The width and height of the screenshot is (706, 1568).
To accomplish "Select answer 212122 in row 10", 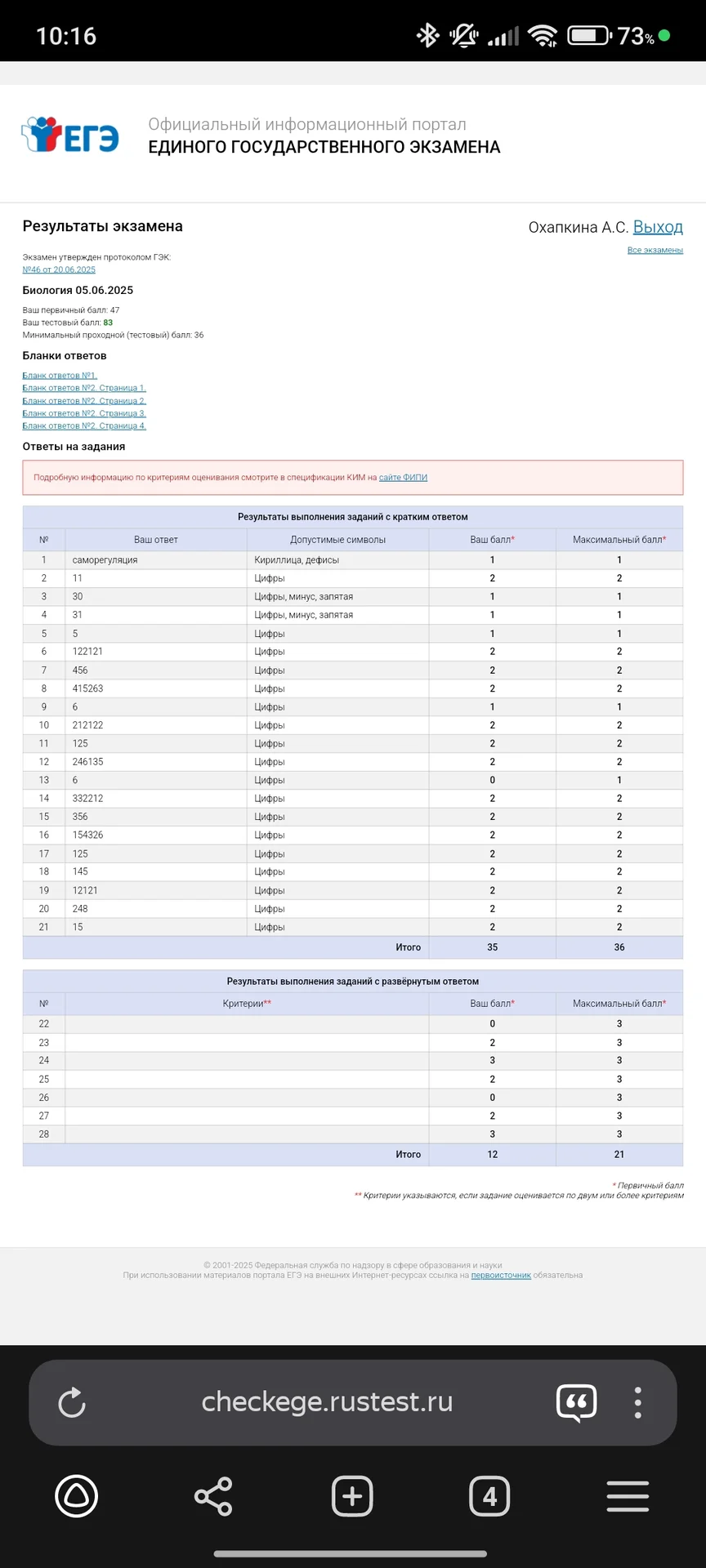I will point(87,725).
